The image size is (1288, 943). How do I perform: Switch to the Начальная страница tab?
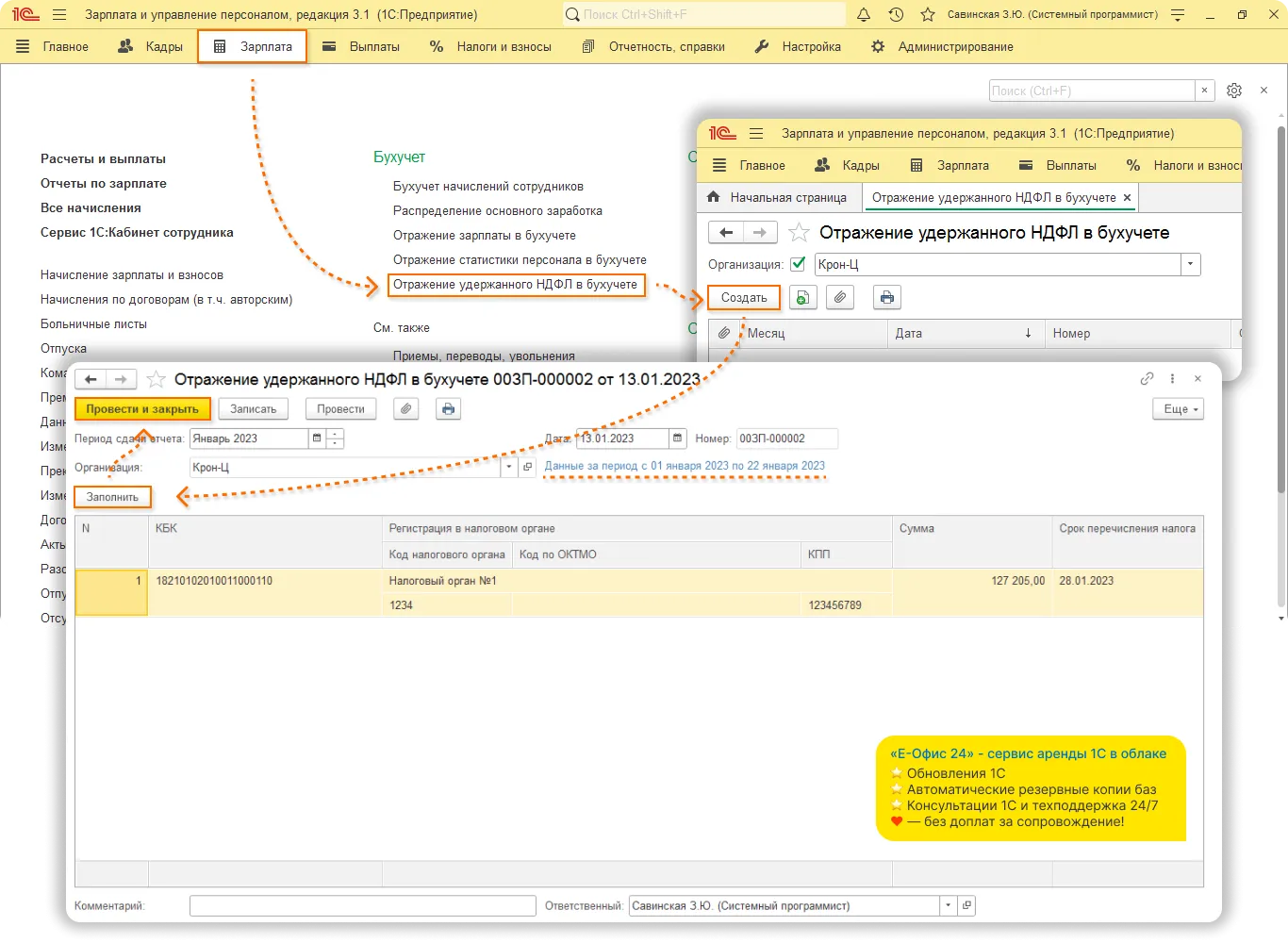point(778,198)
